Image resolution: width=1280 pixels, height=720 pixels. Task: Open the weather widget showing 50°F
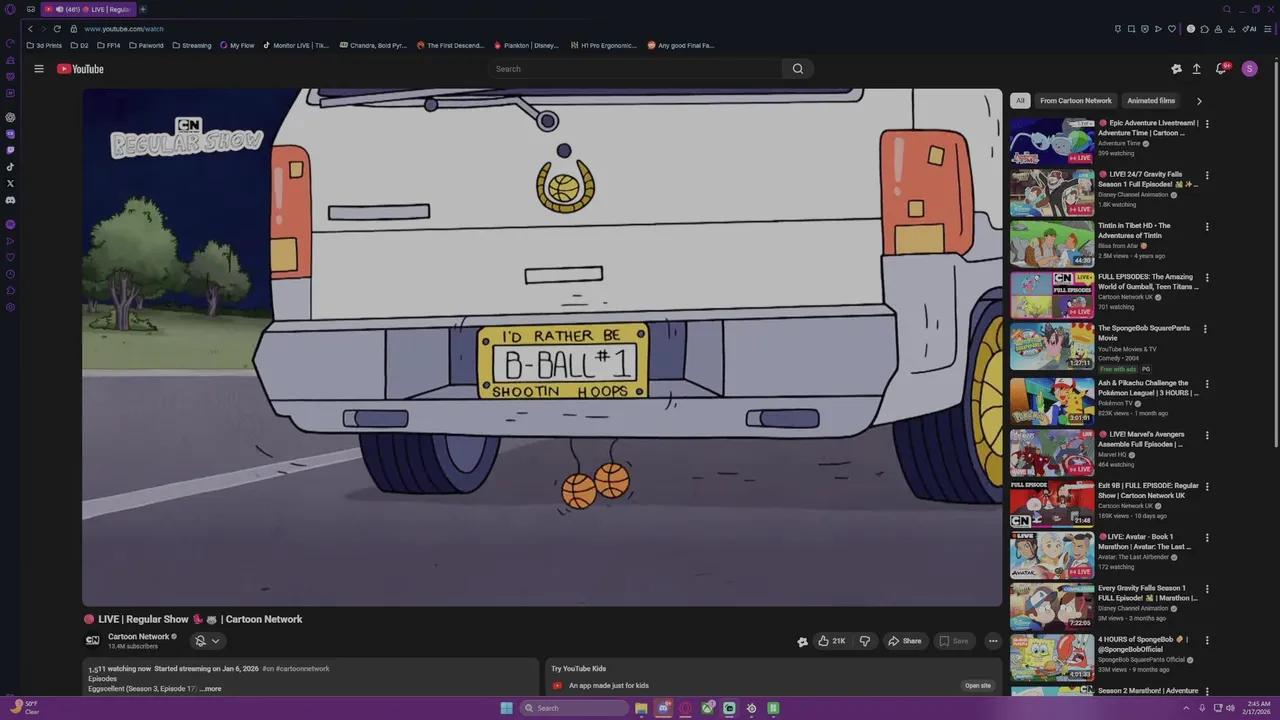[24, 708]
